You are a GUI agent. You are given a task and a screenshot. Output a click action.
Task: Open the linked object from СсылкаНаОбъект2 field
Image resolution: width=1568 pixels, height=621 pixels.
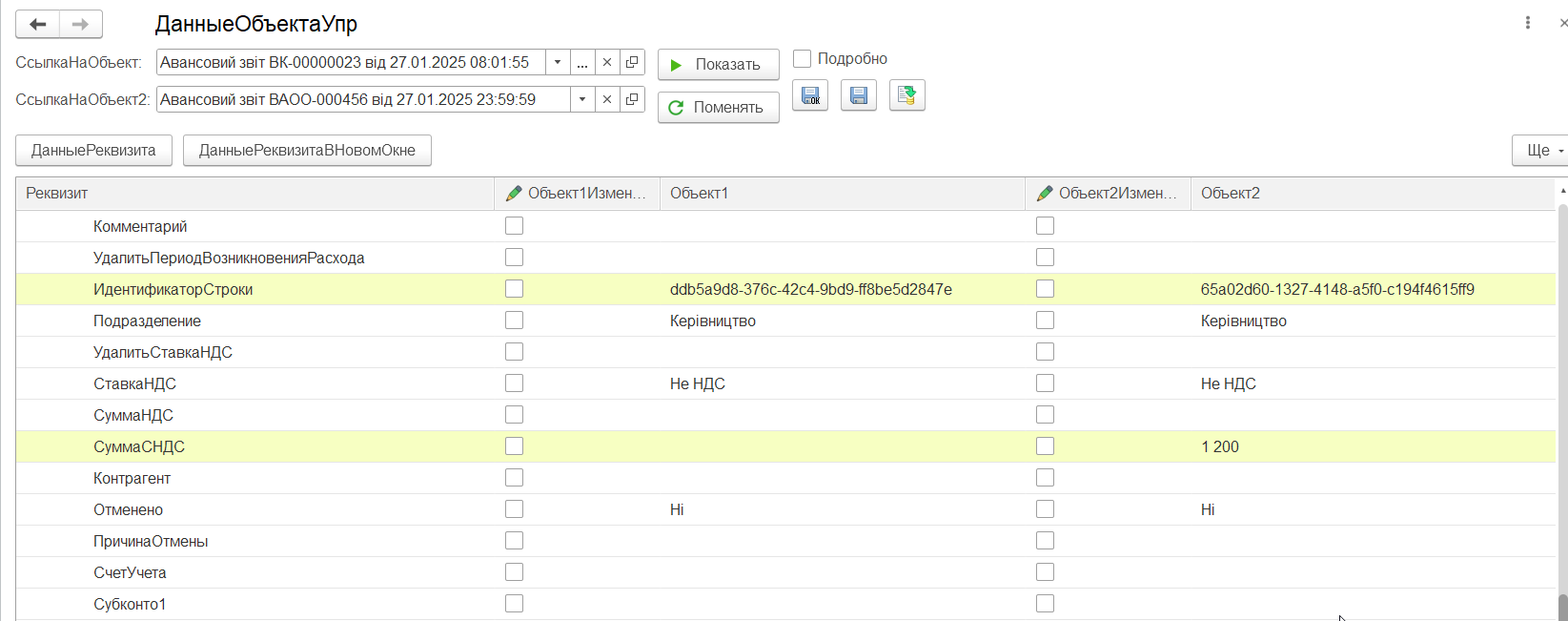coord(632,99)
